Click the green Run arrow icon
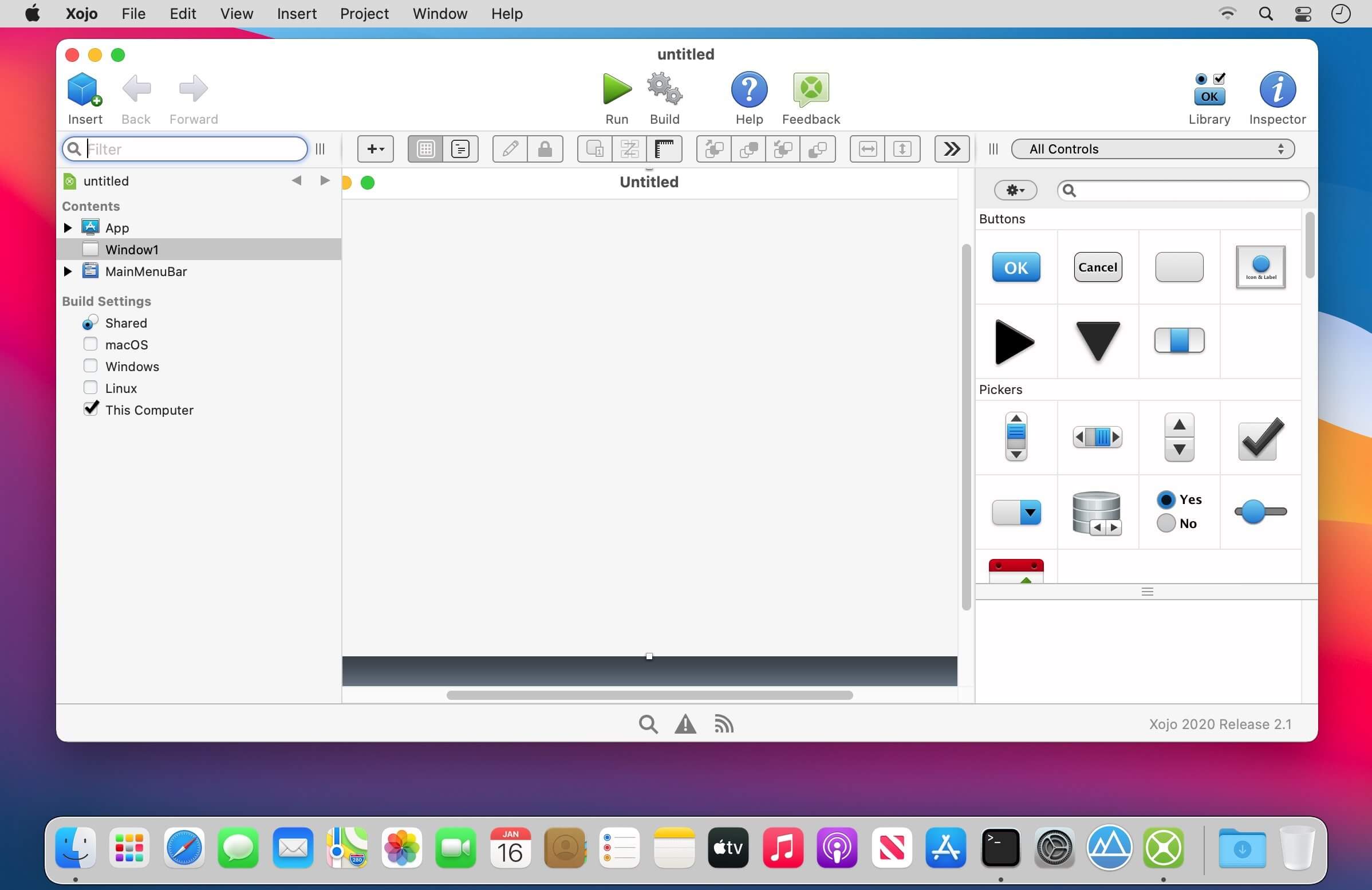The width and height of the screenshot is (1372, 890). point(616,89)
